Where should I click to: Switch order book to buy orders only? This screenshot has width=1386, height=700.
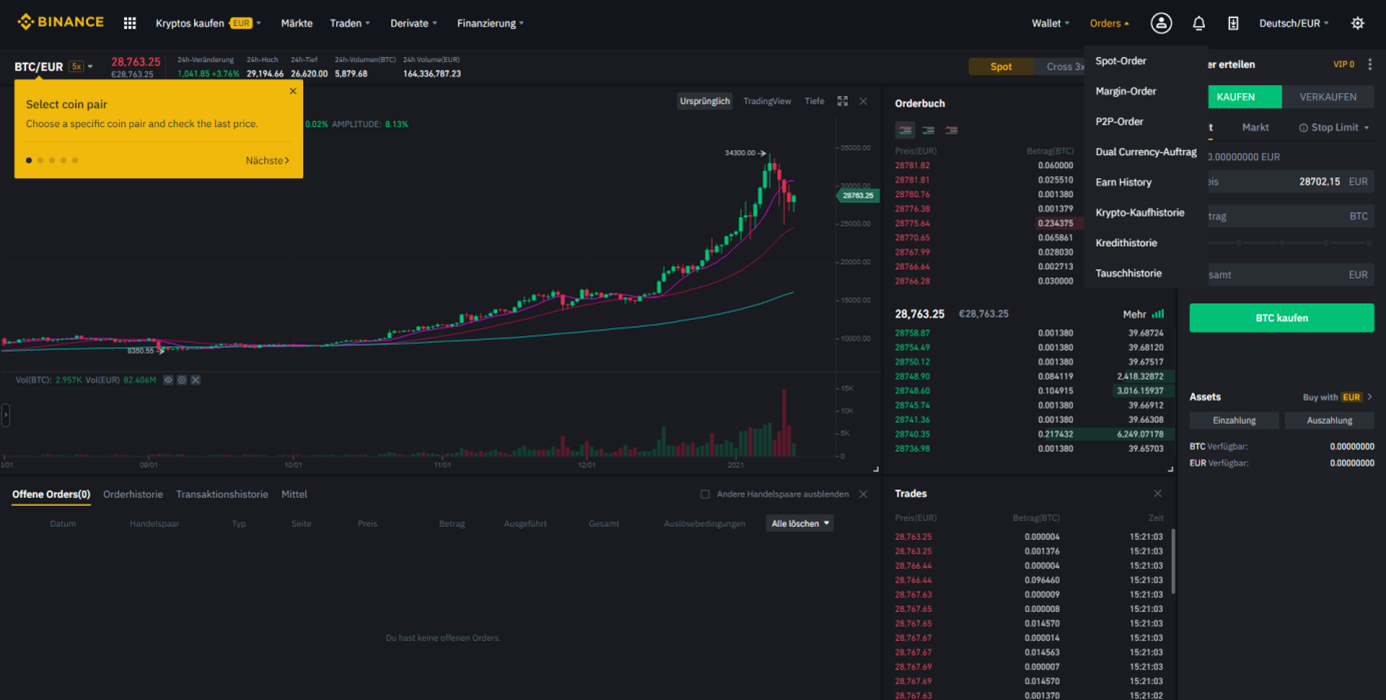coord(927,131)
